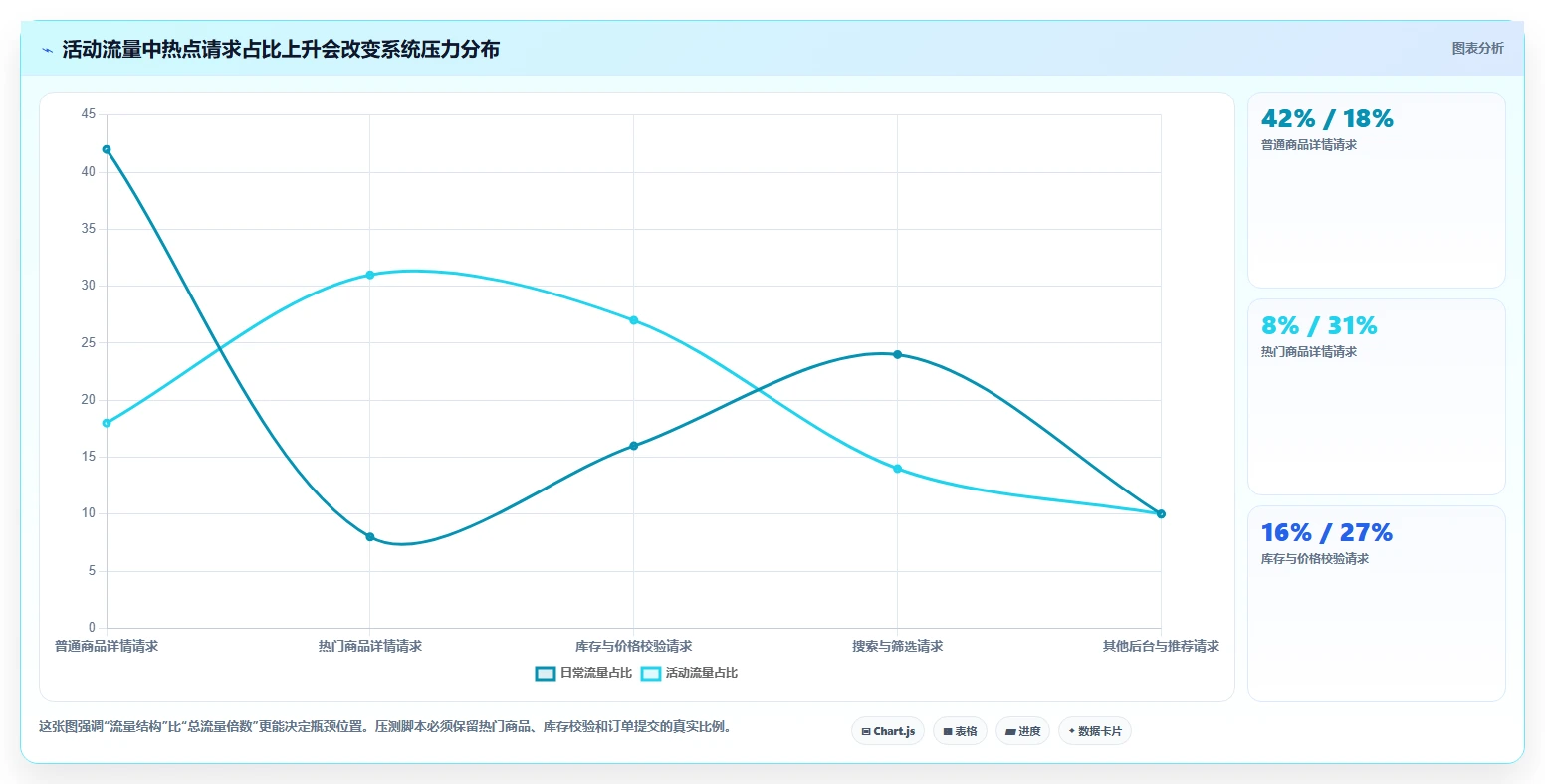Image resolution: width=1545 pixels, height=784 pixels.
Task: Click the 活动流量占比 point at 27 on 库存与价格校验请求
Action: [x=634, y=320]
